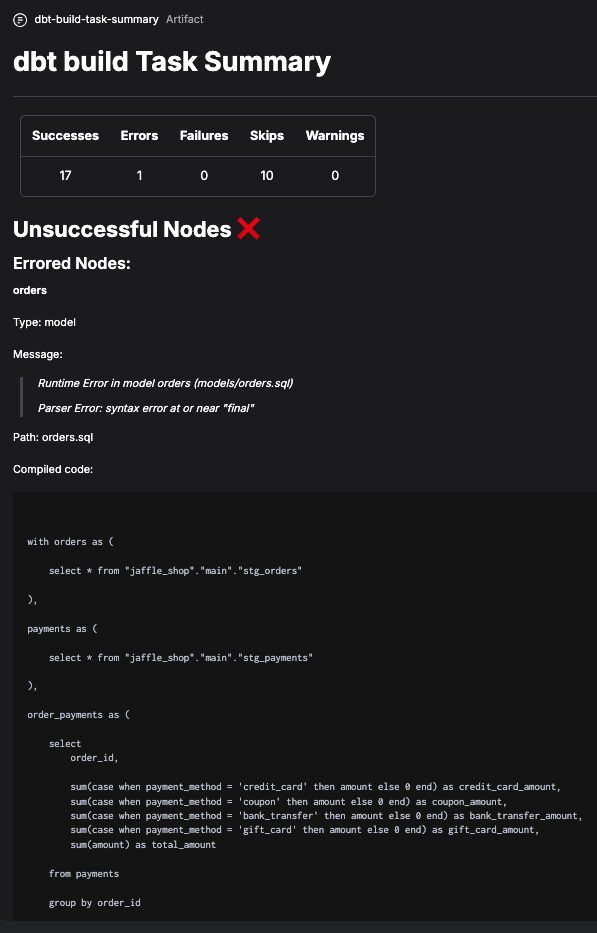
Task: Click the Failures column header
Action: [204, 136]
